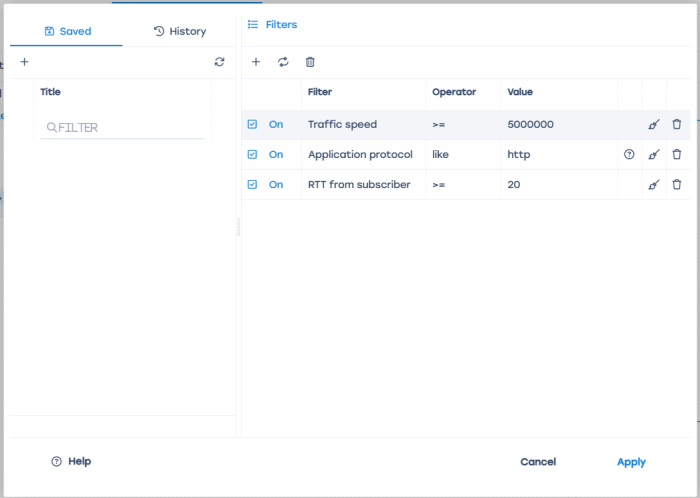Screen dimensions: 700x498
Task: Open operator cell for RTT from subscriber
Action: coord(462,185)
